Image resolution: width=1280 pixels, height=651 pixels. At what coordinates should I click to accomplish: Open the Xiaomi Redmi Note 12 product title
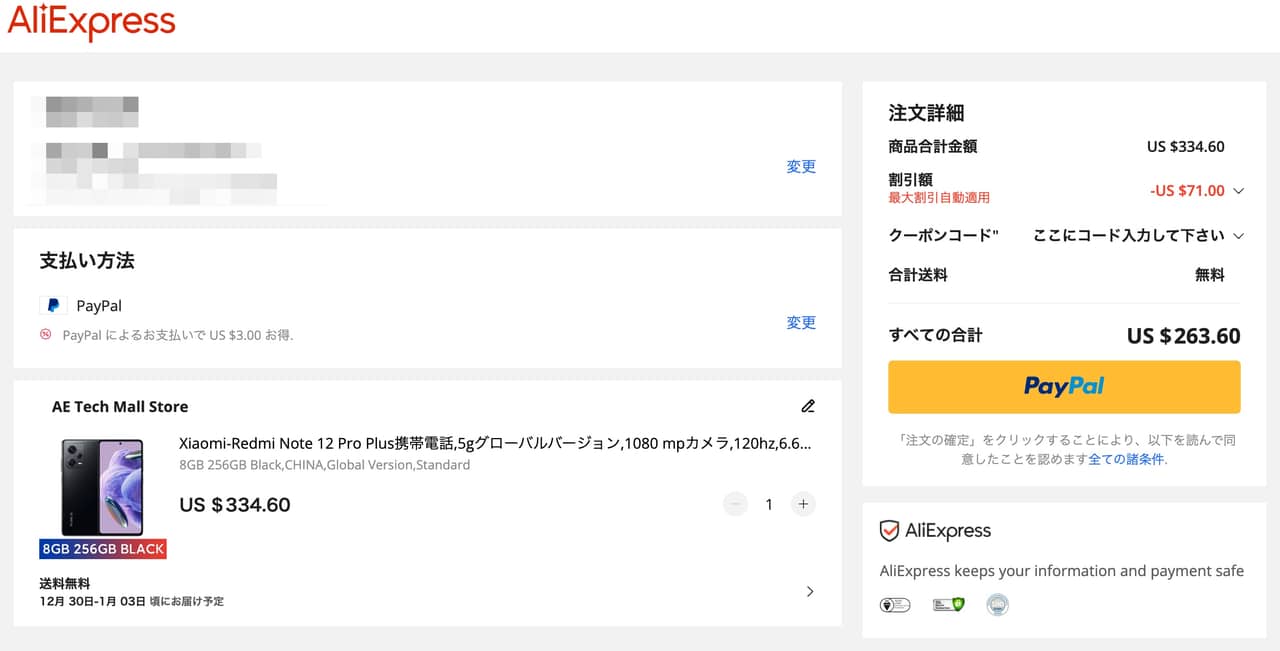(494, 443)
